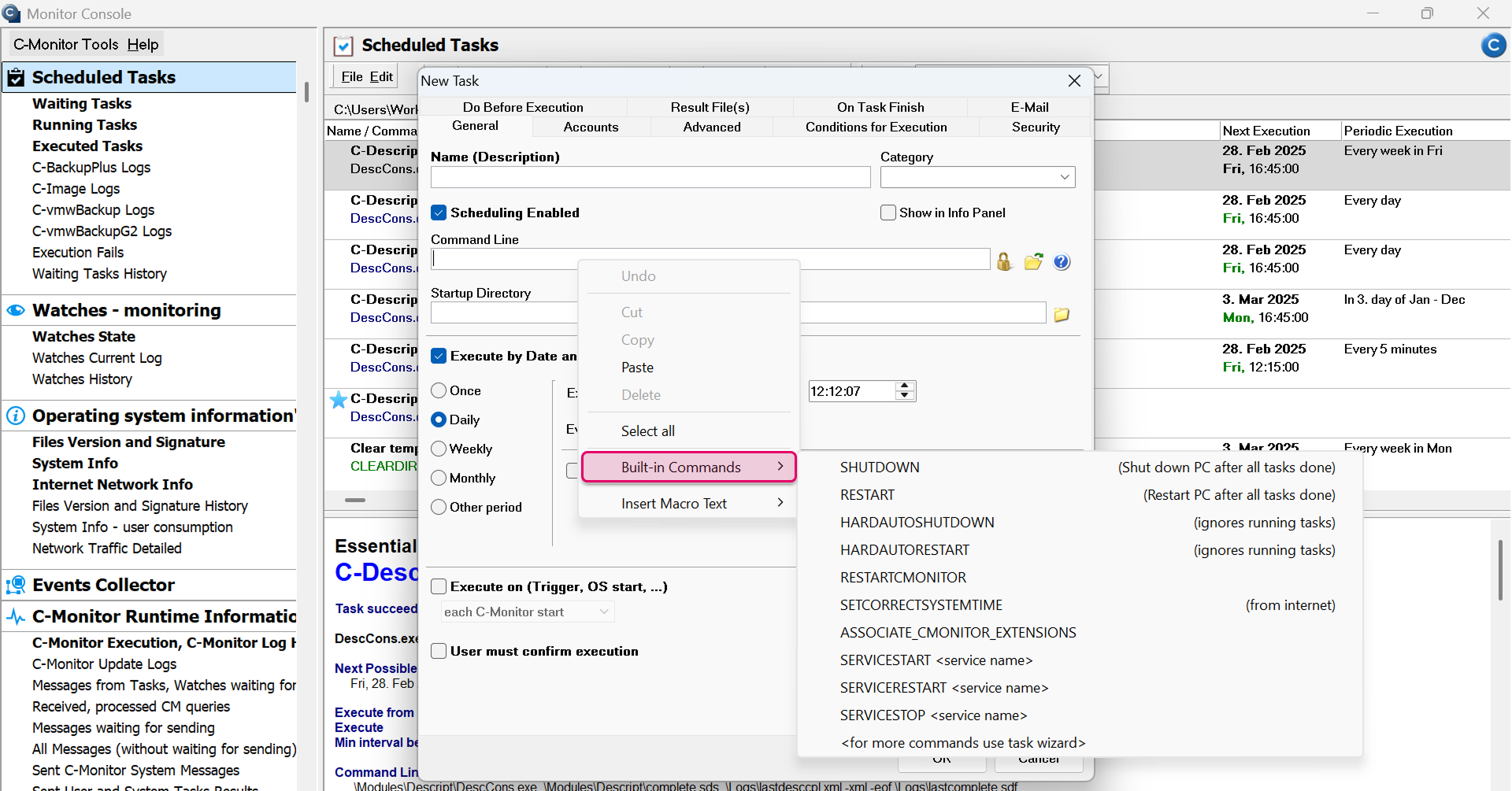Select the Once radio button
This screenshot has height=791, width=1512.
[439, 390]
